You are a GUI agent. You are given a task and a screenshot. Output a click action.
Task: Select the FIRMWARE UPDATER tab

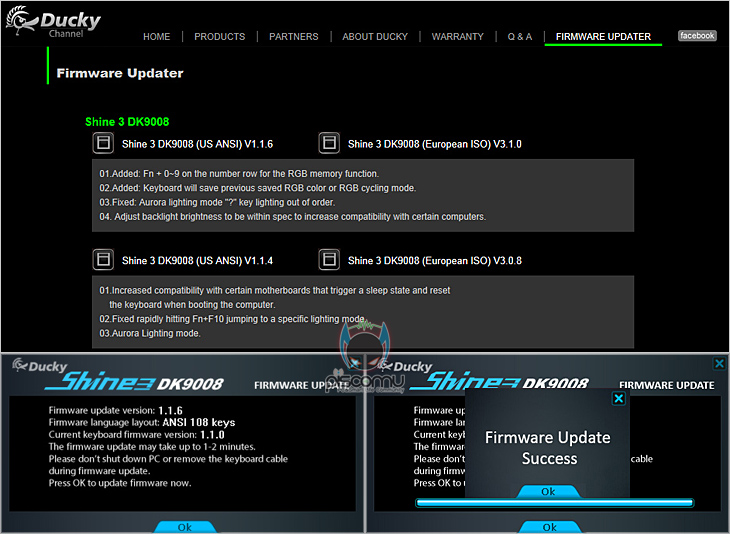pos(603,37)
